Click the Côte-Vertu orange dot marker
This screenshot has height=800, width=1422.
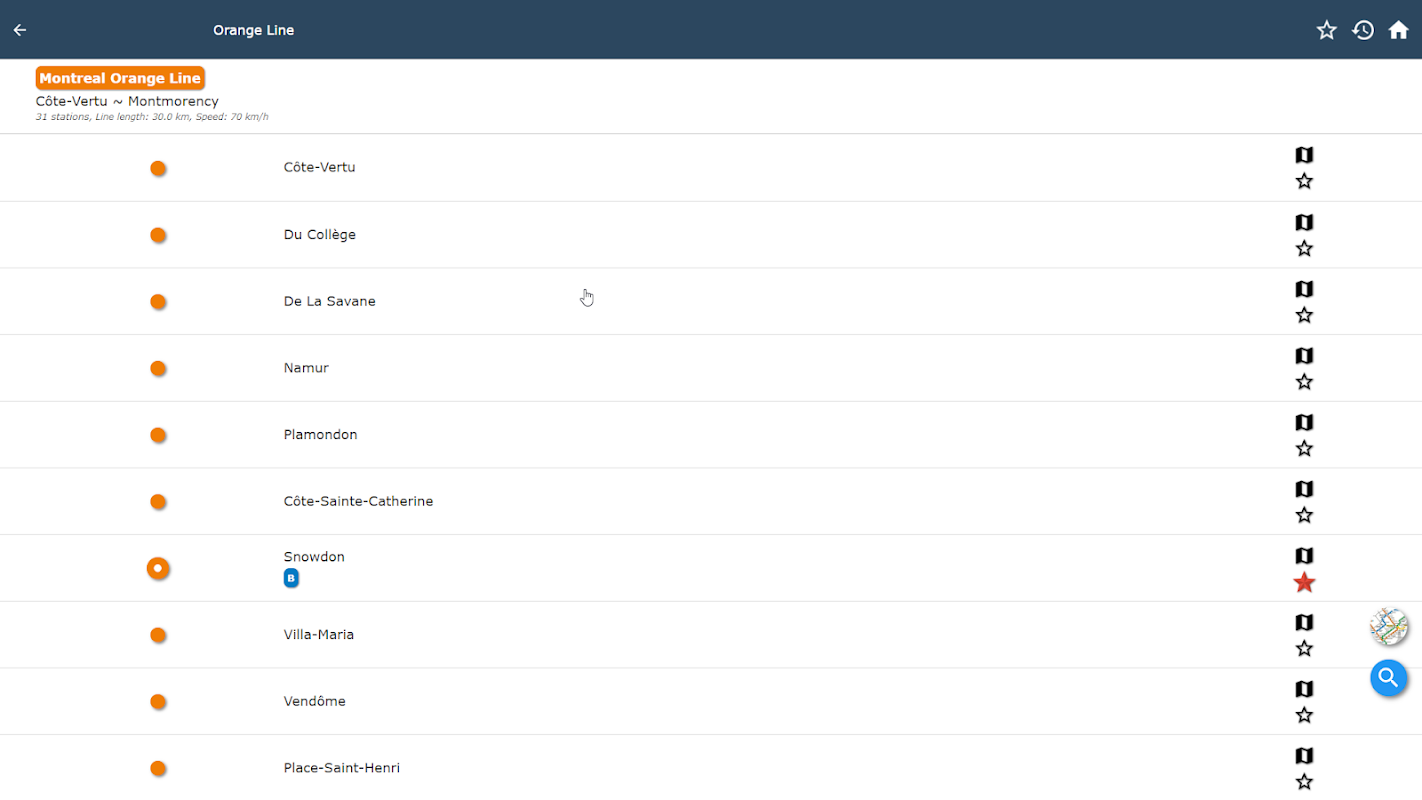click(x=158, y=168)
